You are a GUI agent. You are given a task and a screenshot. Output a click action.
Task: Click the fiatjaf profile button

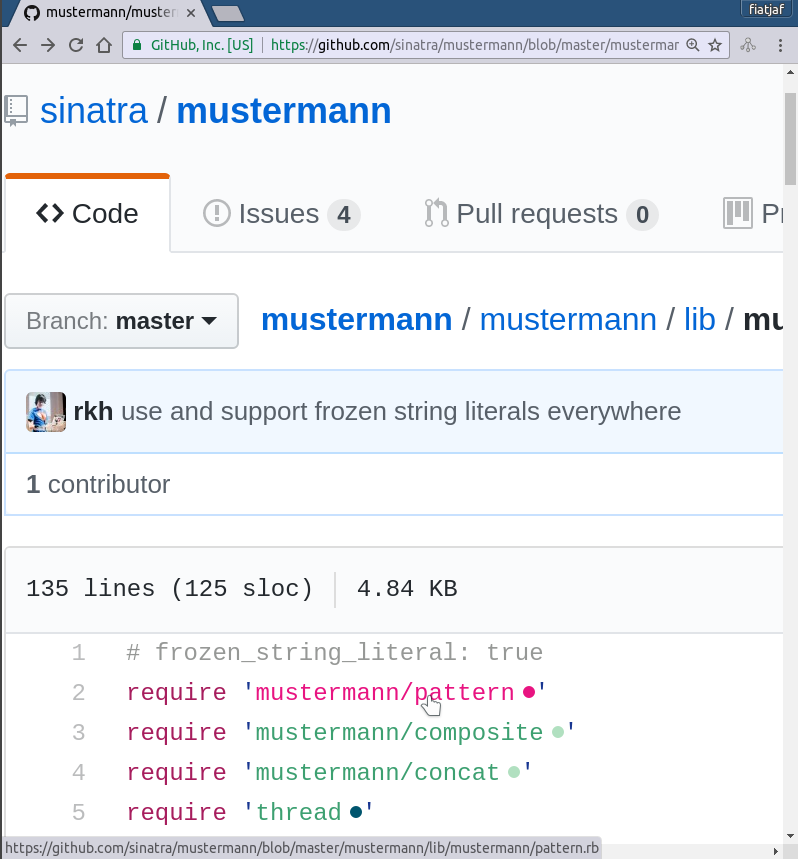tap(766, 9)
